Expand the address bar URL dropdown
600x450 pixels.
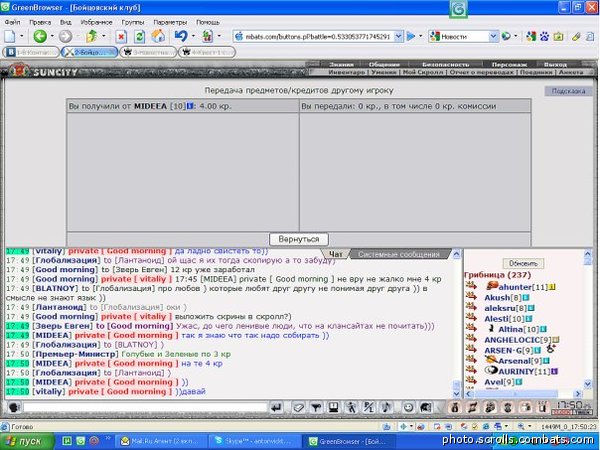coord(399,36)
